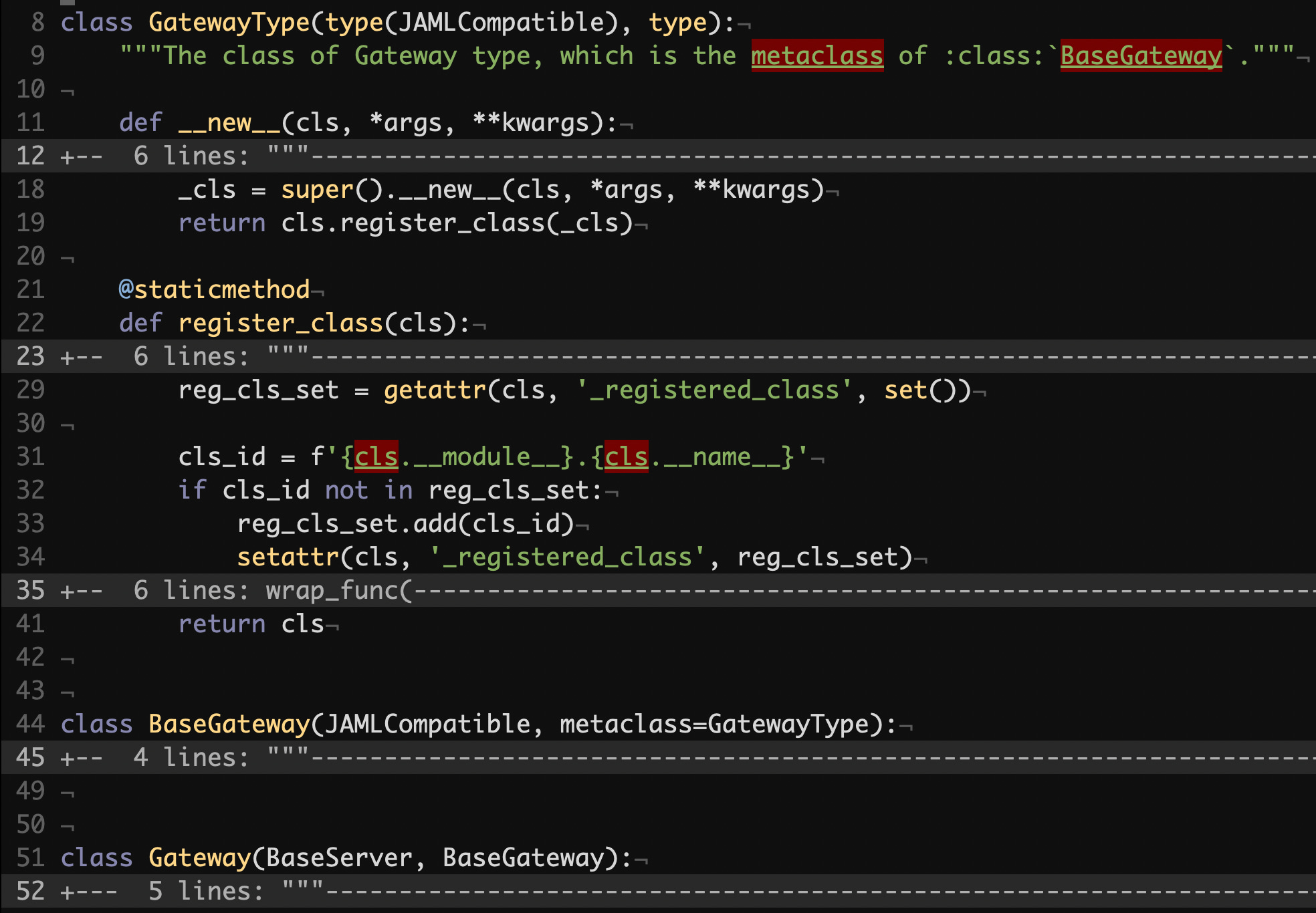Place cursor on @staticmethod decorator
1316x913 pixels.
(214, 289)
